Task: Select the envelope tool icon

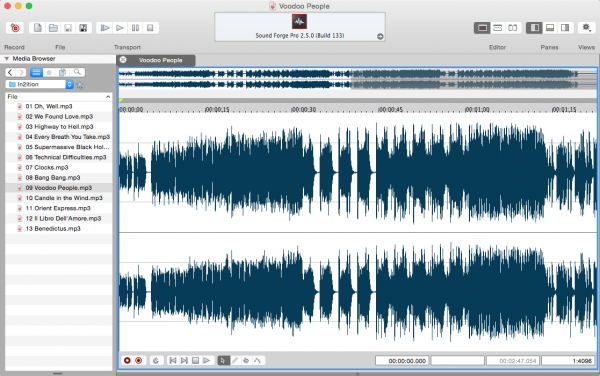Action: coord(258,360)
